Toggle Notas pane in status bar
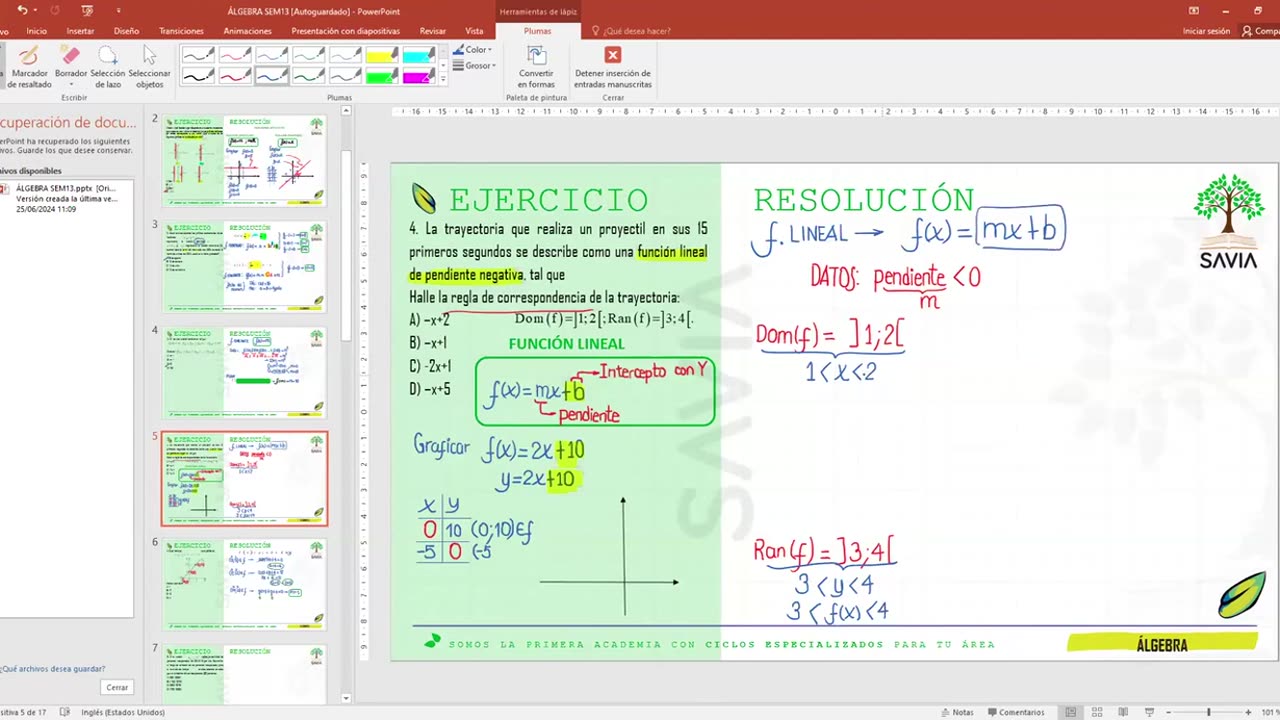 tap(957, 712)
